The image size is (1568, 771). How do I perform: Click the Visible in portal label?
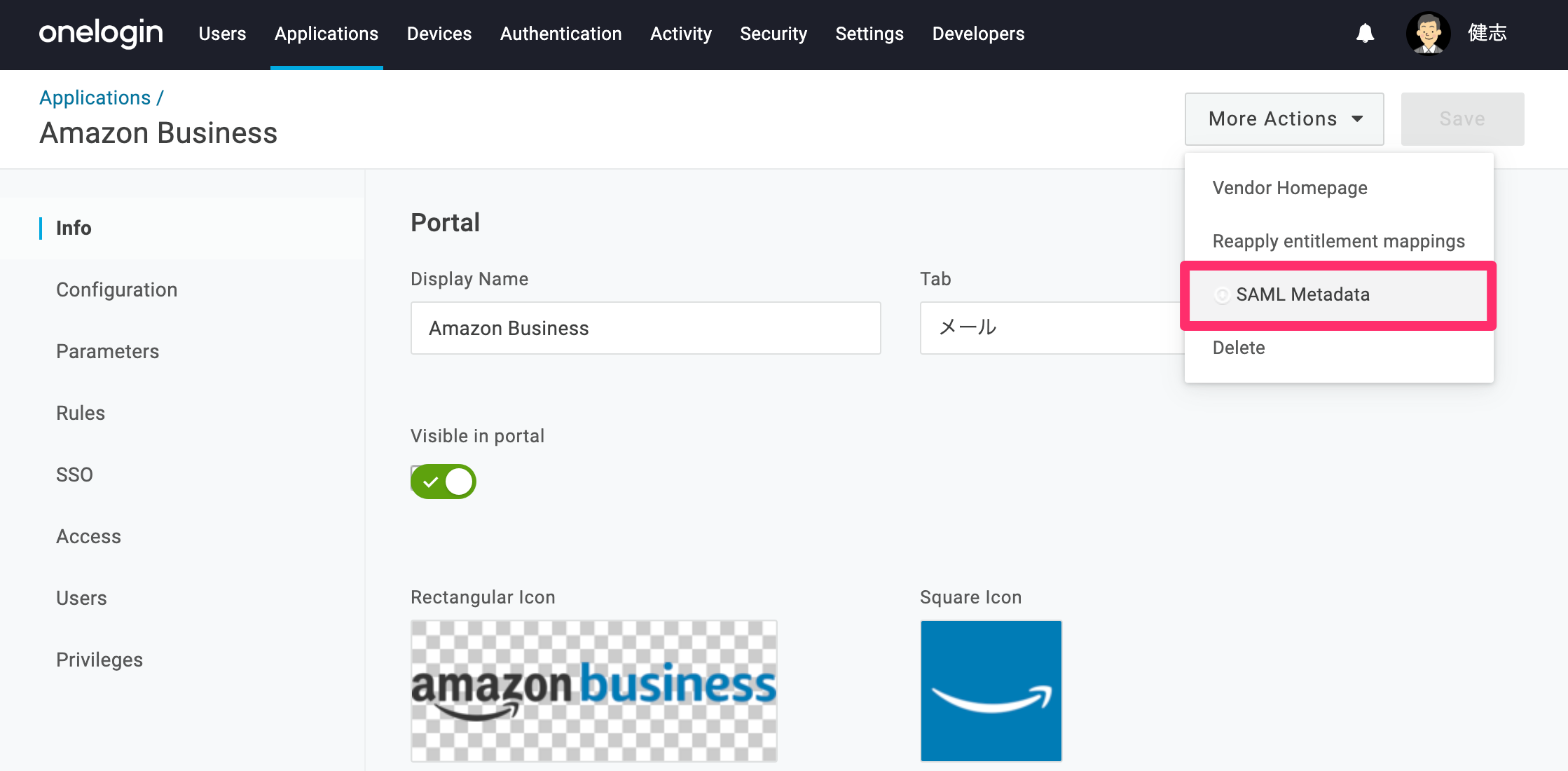(477, 436)
